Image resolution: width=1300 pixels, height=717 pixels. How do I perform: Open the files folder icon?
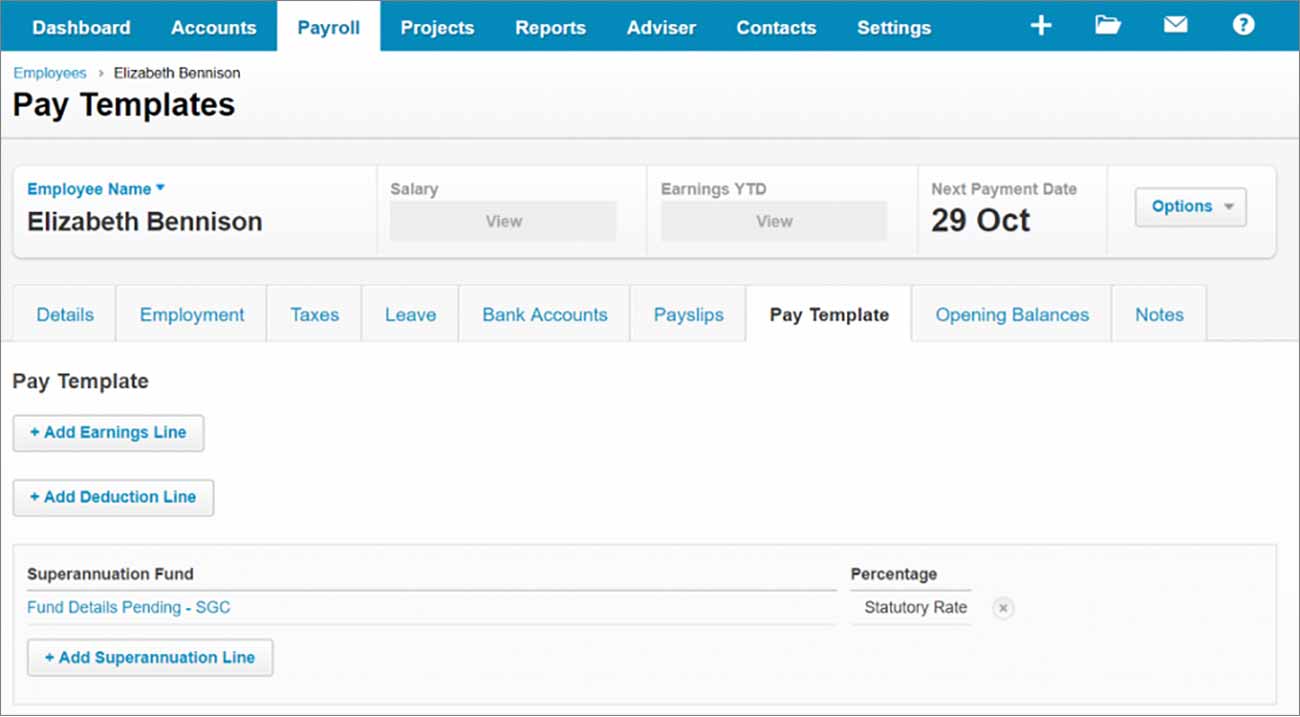pyautogui.click(x=1108, y=26)
